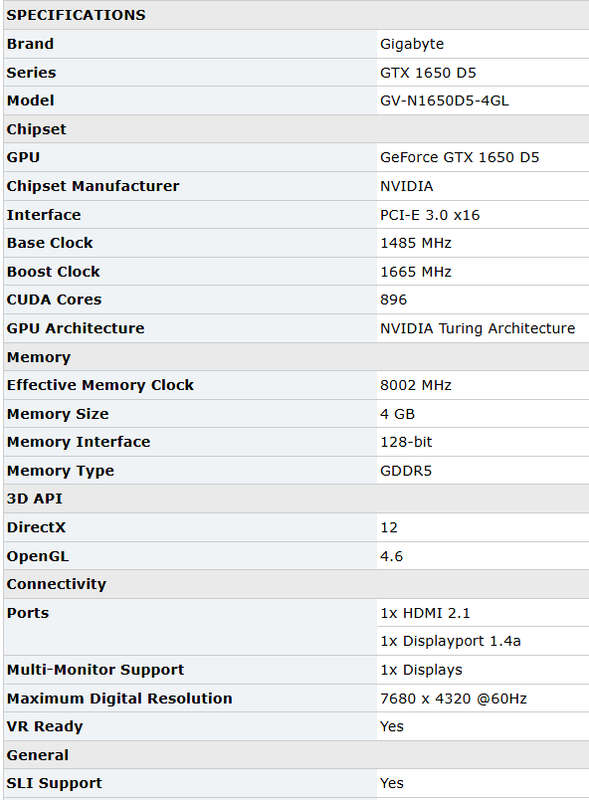
Task: Click the VR Ready label
Action: pos(44,727)
